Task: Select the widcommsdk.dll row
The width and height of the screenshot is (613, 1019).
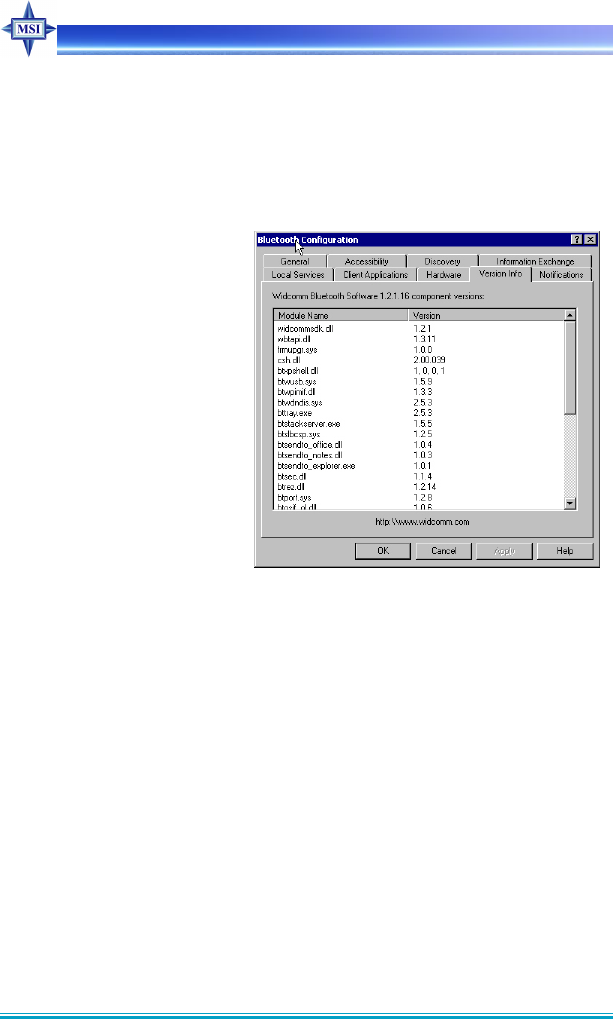Action: (x=306, y=329)
